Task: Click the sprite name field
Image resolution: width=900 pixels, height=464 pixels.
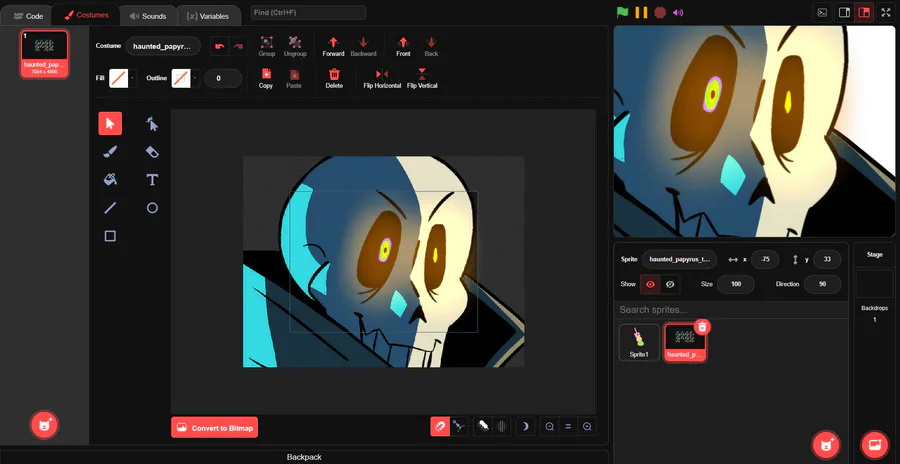Action: click(680, 260)
